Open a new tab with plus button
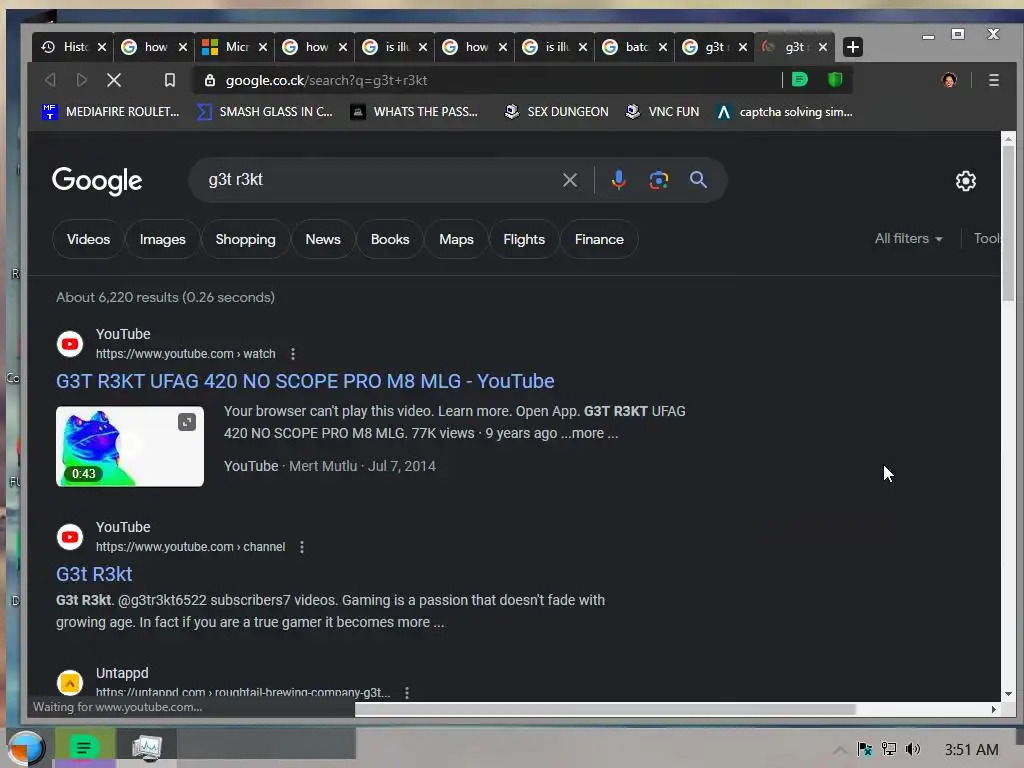This screenshot has height=768, width=1024. [x=852, y=47]
